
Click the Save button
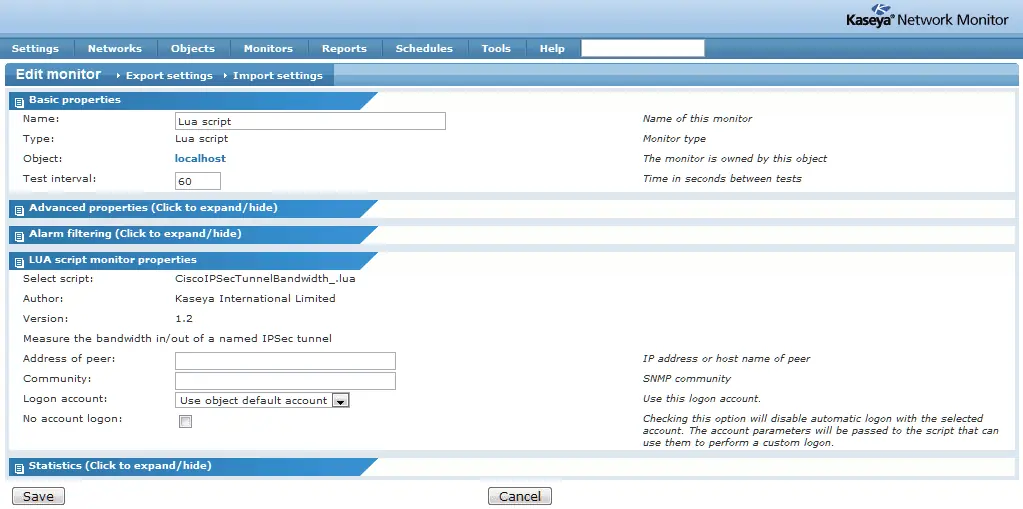pyautogui.click(x=38, y=496)
